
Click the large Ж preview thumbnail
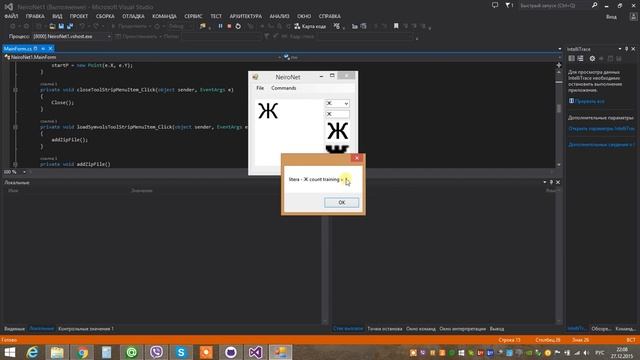point(338,131)
